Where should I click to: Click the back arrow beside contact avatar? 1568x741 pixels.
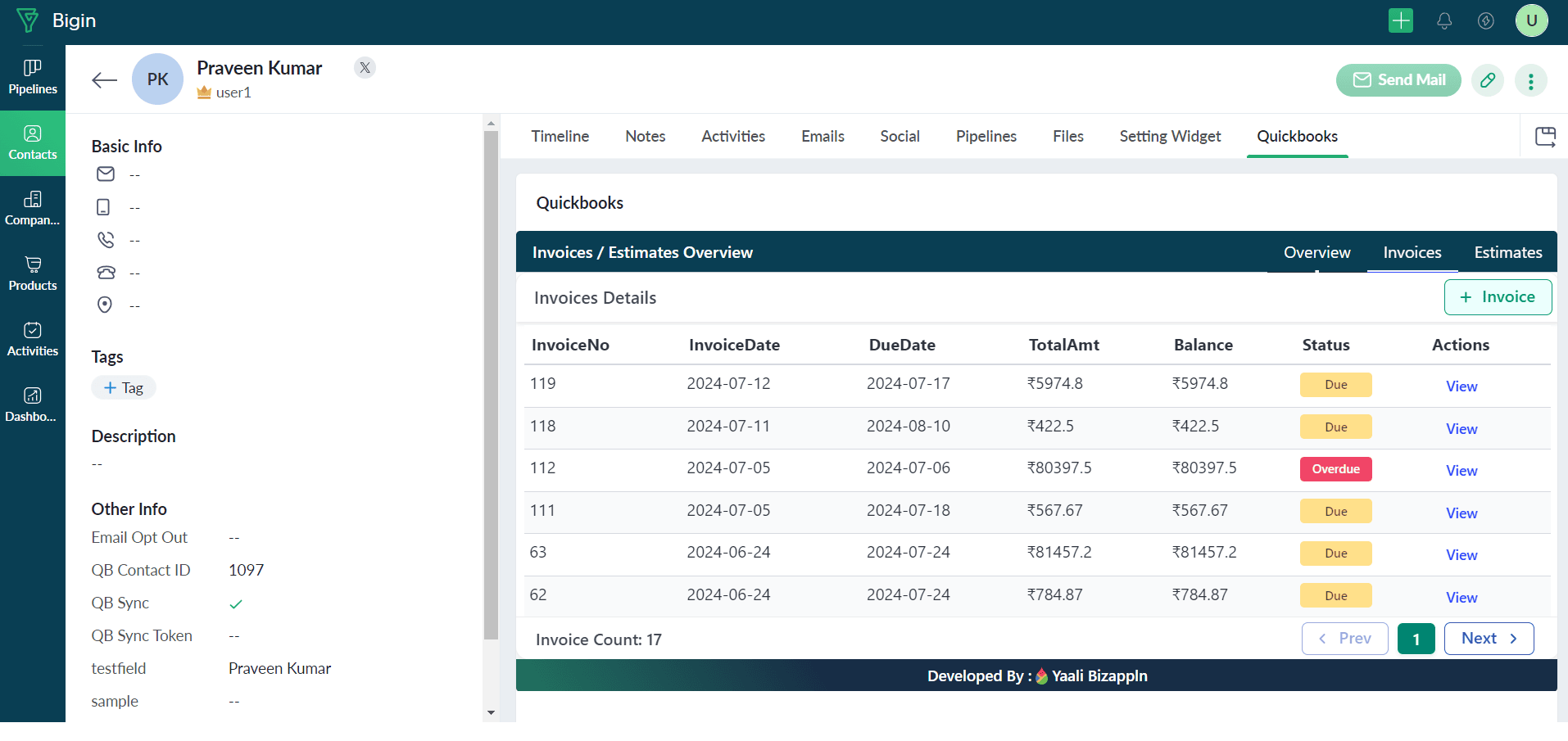(x=104, y=80)
